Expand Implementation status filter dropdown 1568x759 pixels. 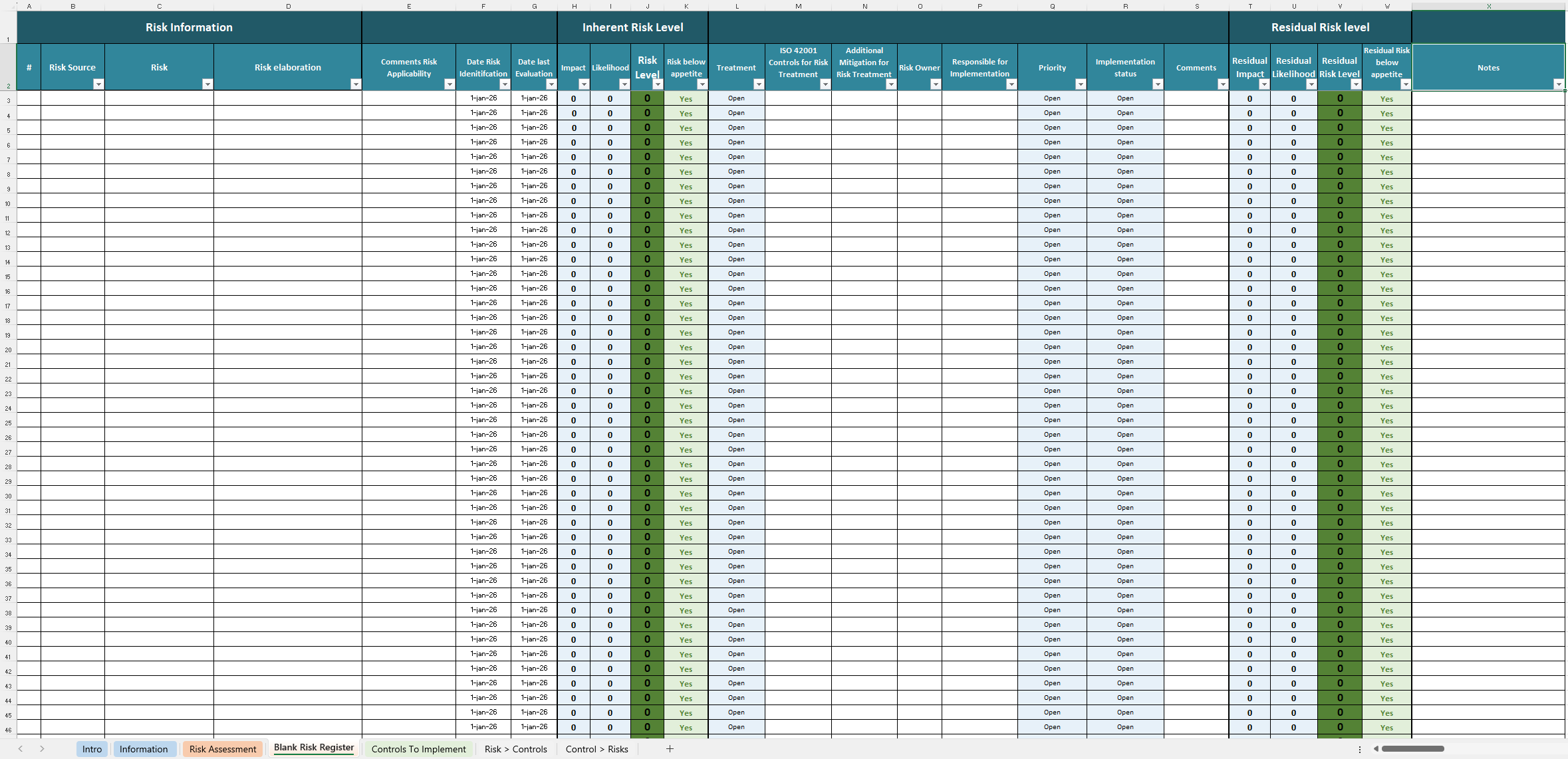point(1158,84)
